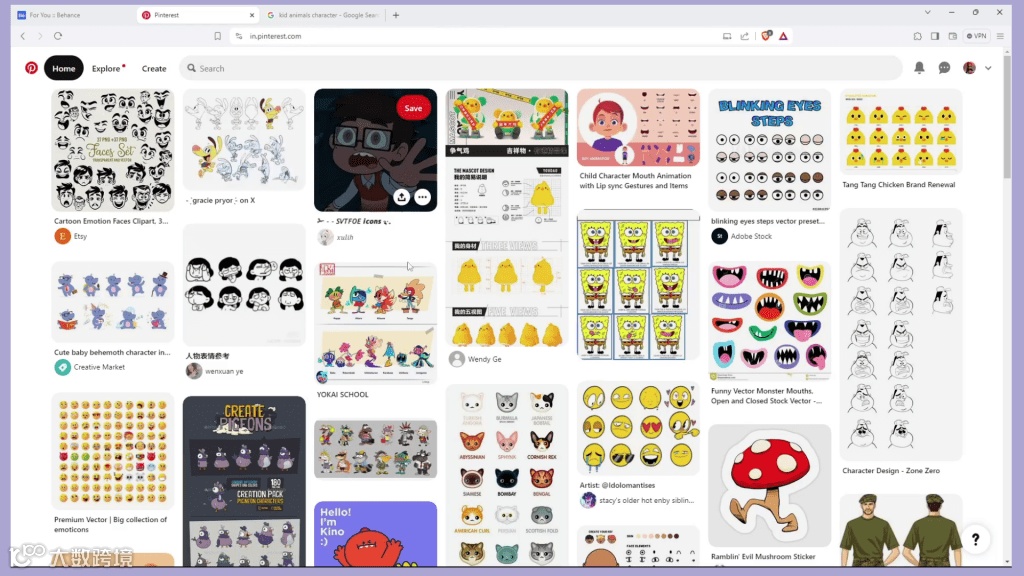Open the Create Pigeons pin
The height and width of the screenshot is (576, 1024).
pyautogui.click(x=244, y=481)
